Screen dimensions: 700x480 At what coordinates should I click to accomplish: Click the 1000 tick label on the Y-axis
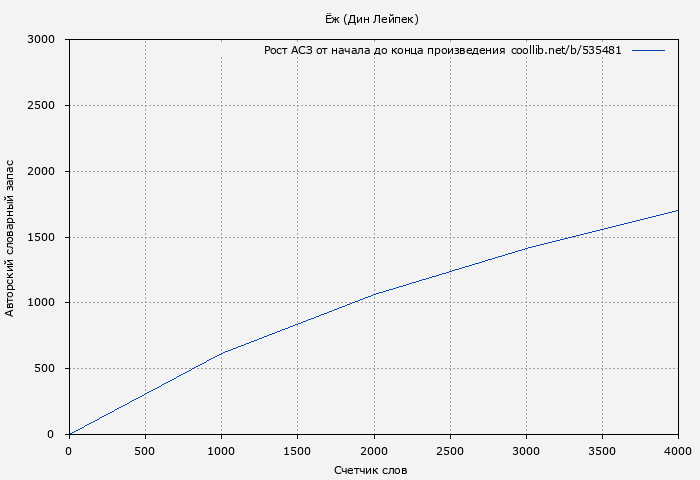[x=41, y=303]
